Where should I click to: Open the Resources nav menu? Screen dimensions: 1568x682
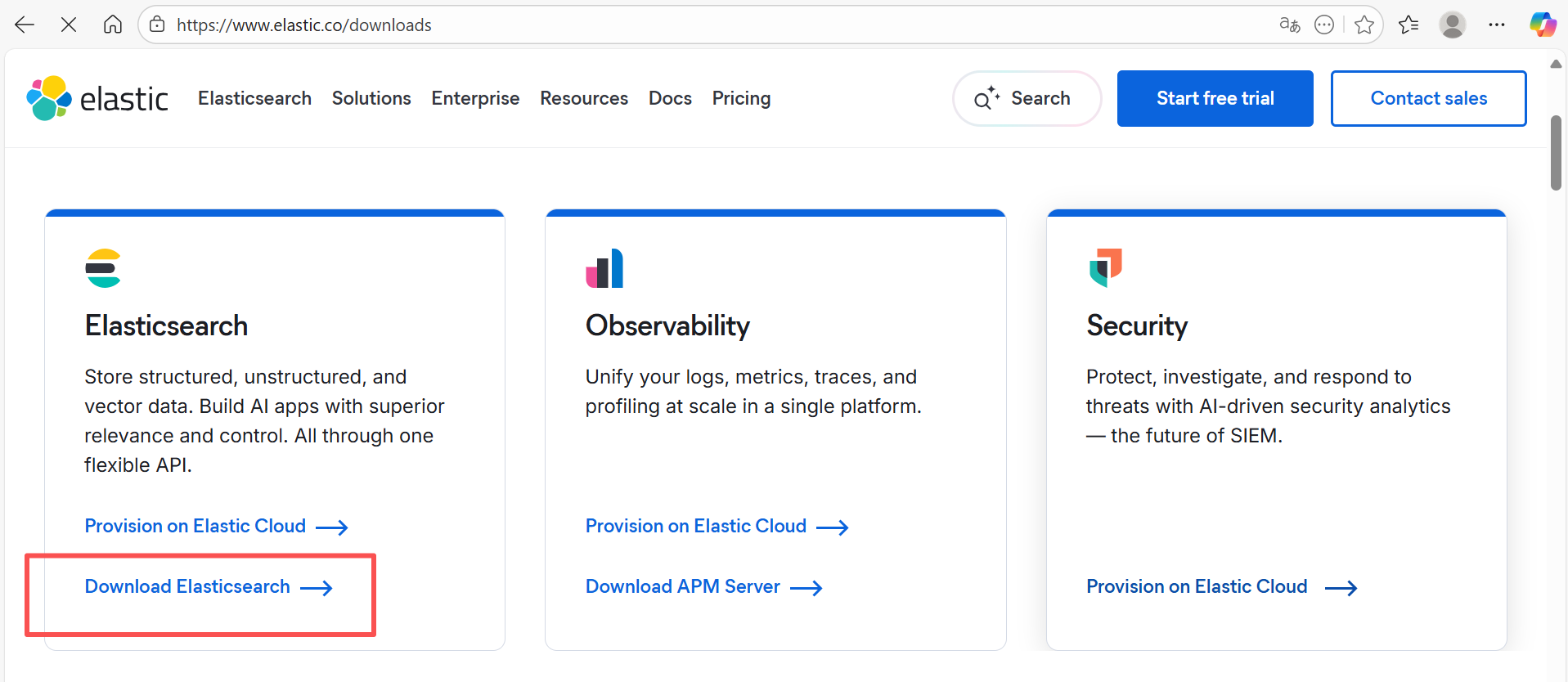[x=584, y=98]
